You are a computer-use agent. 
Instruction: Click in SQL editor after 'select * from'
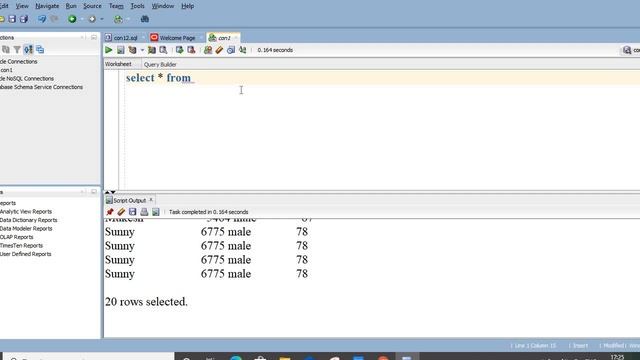pyautogui.click(x=193, y=78)
